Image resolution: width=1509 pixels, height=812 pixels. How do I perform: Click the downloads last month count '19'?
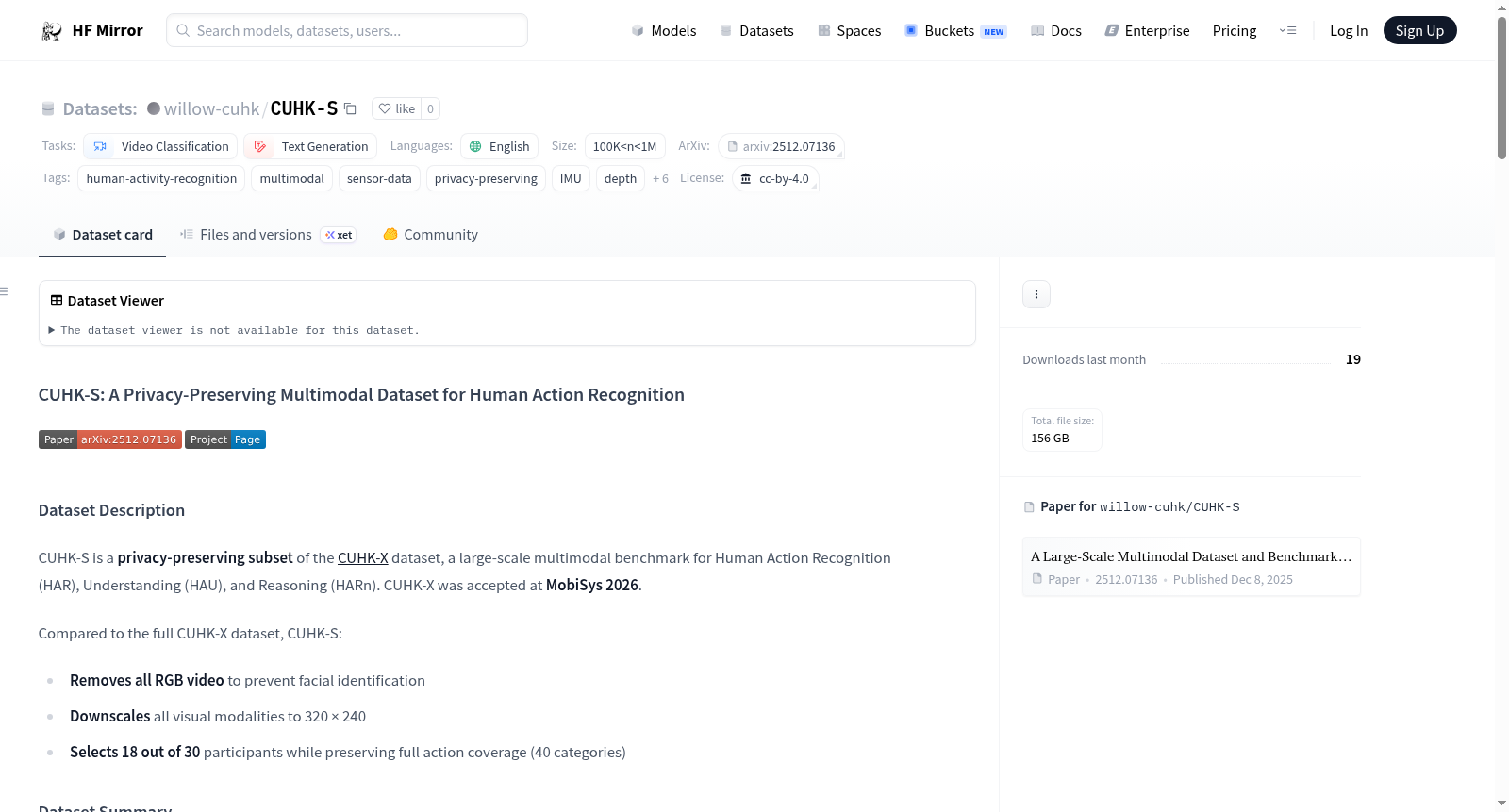pyautogui.click(x=1353, y=359)
